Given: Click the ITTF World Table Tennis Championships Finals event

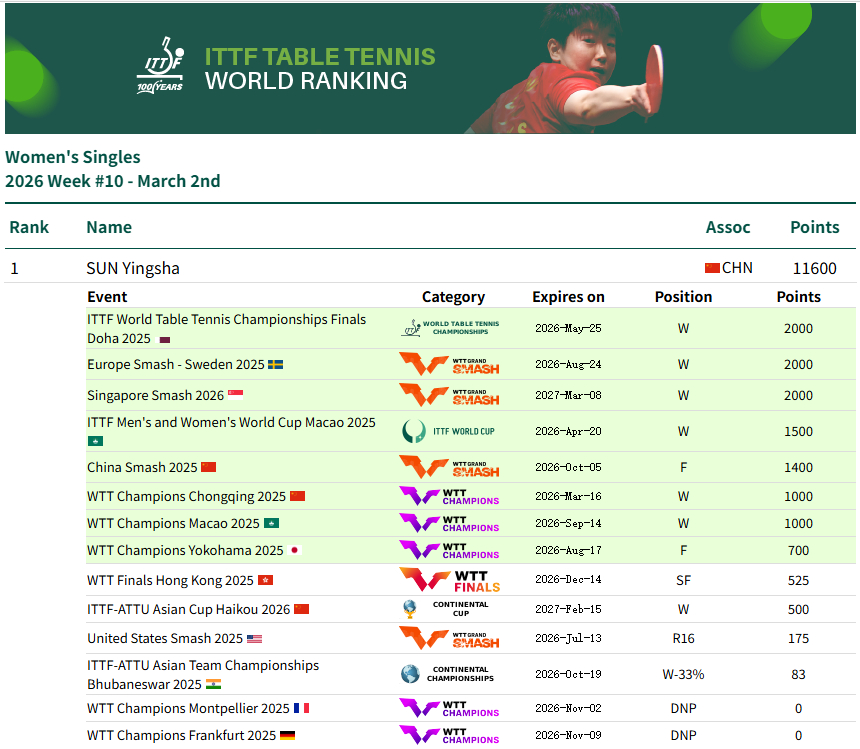Looking at the screenshot, I should [227, 328].
